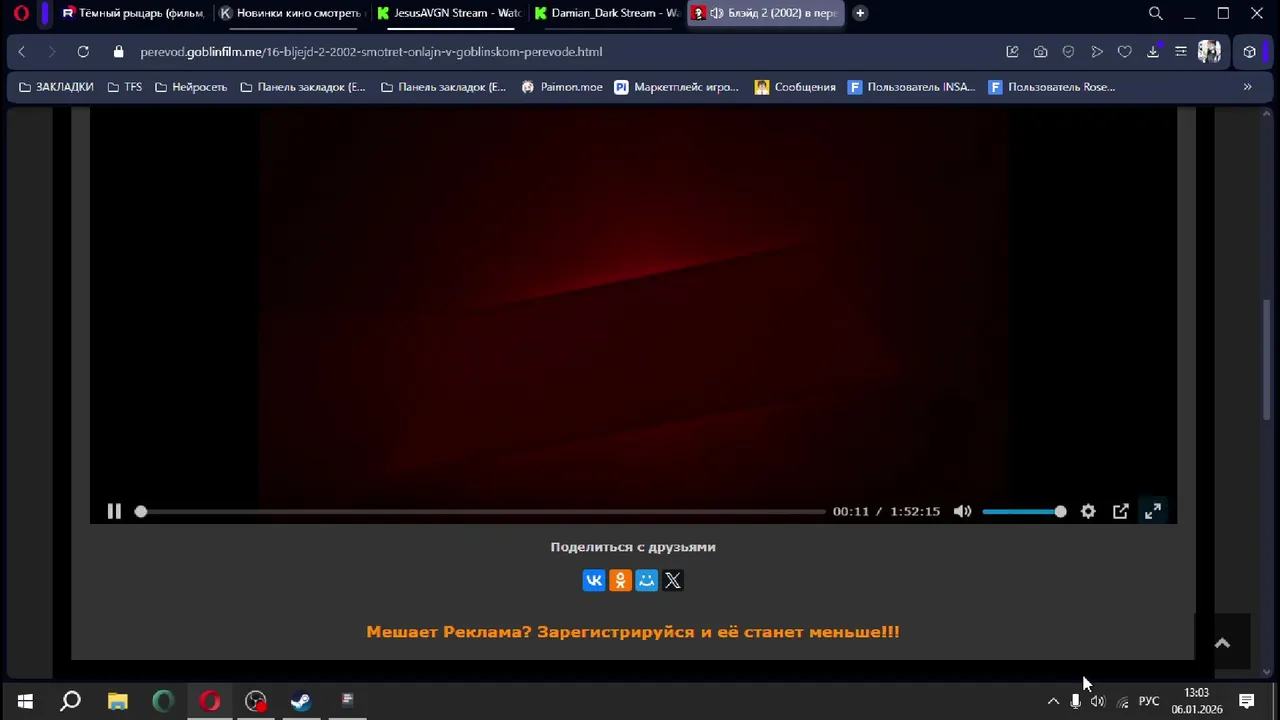Click the video player volume slider
Viewport: 1280px width, 720px height.
tap(1024, 511)
